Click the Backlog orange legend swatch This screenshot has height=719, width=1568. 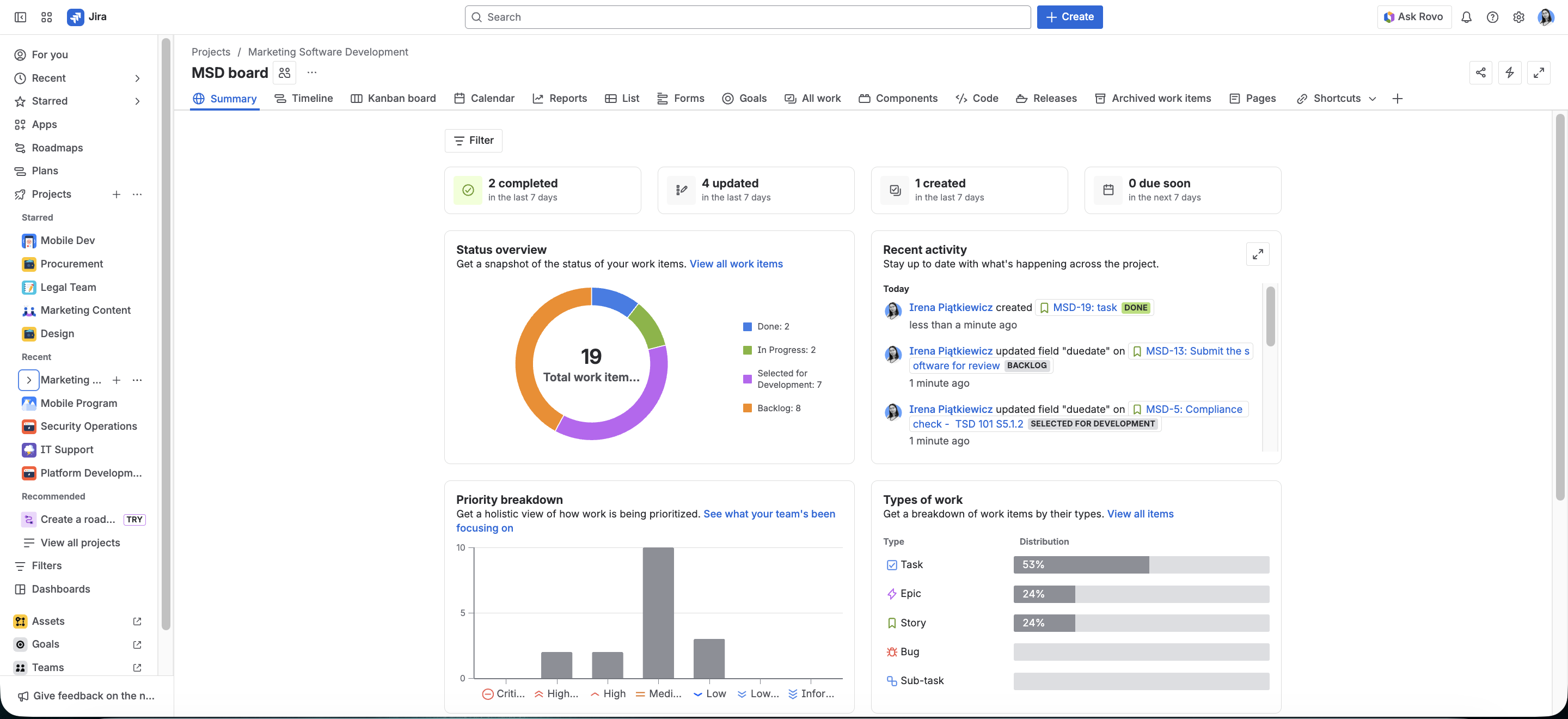[x=747, y=408]
